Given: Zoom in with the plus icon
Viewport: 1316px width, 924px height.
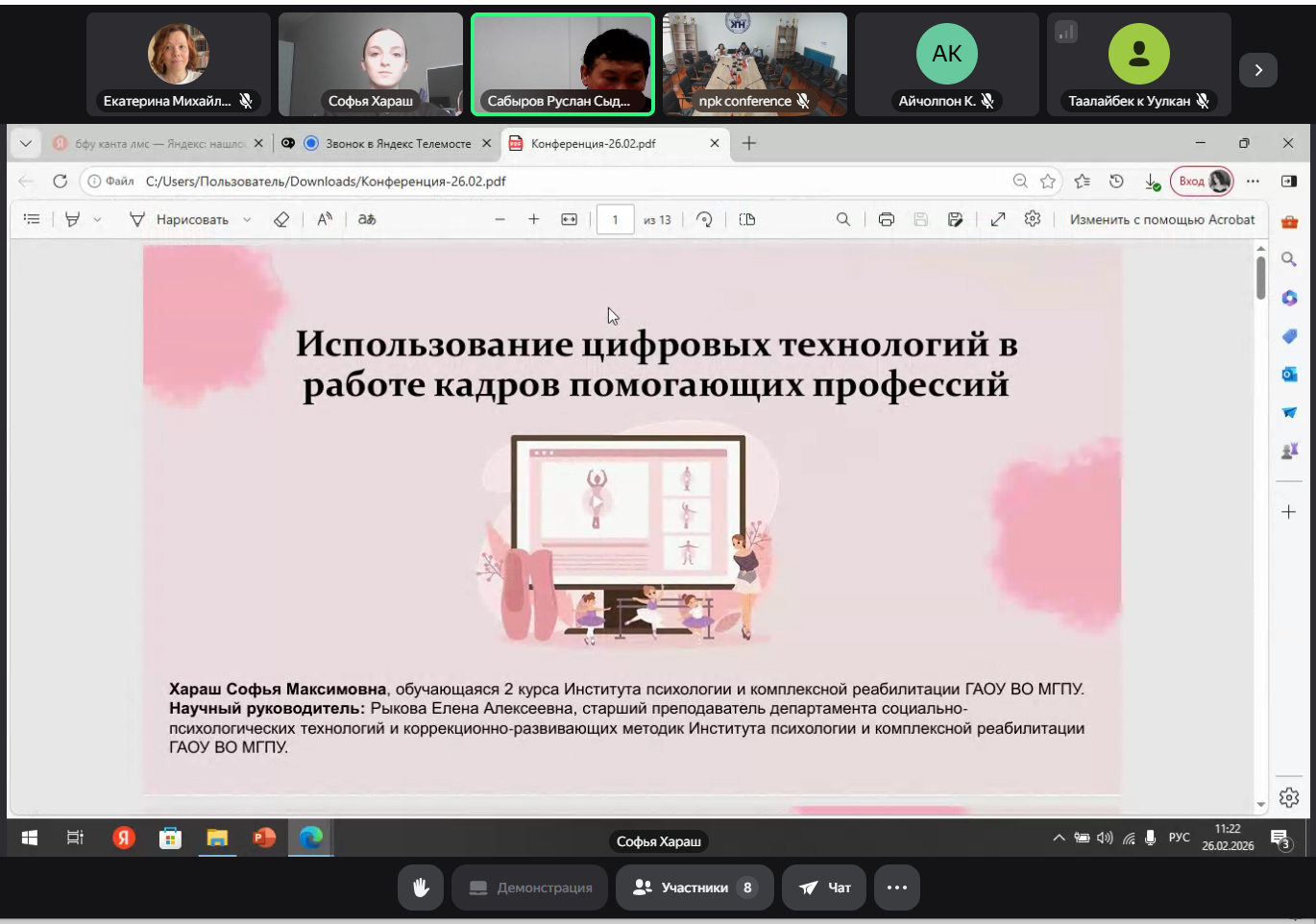Looking at the screenshot, I should click(534, 220).
